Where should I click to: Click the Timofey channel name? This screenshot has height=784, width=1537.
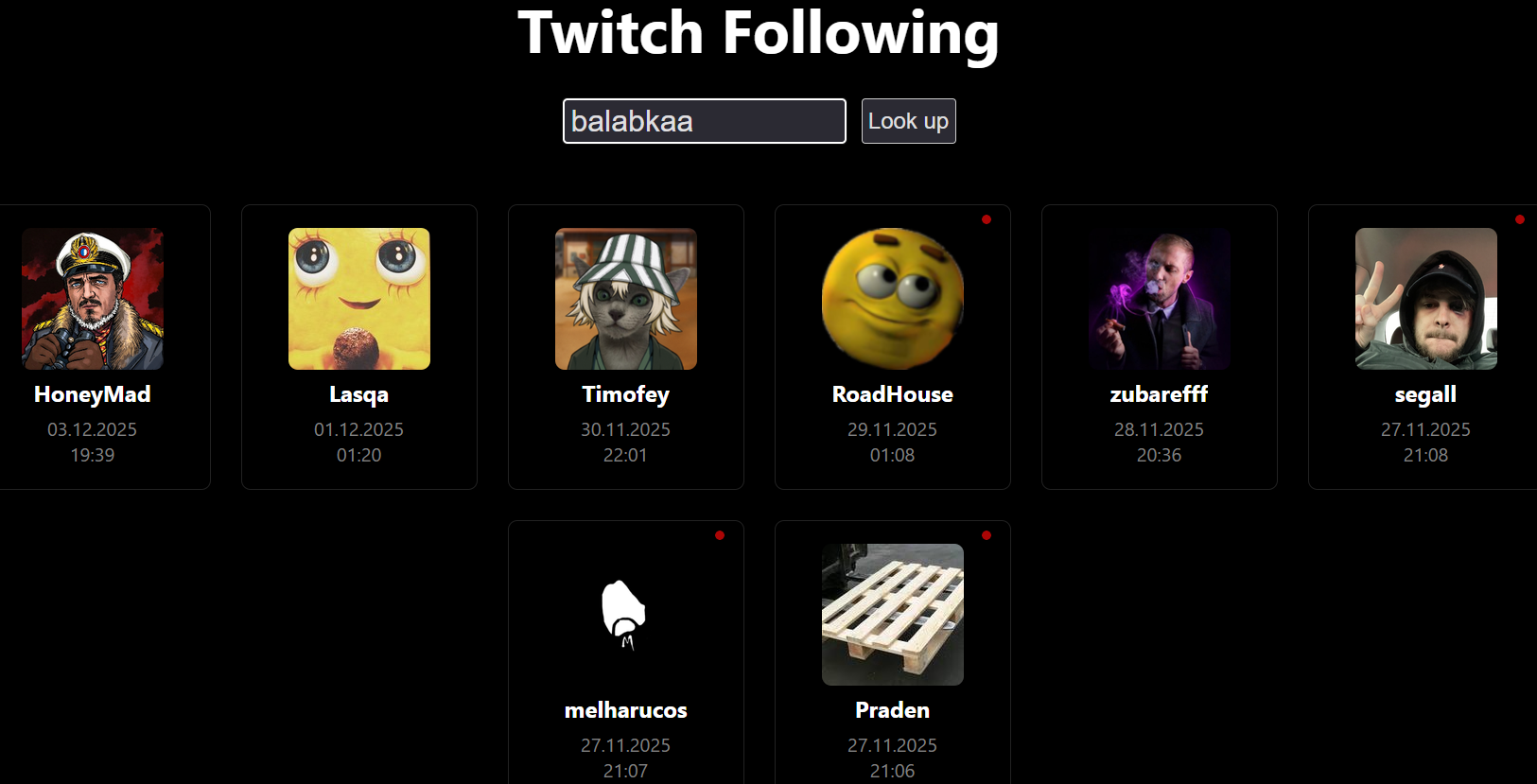tap(626, 394)
